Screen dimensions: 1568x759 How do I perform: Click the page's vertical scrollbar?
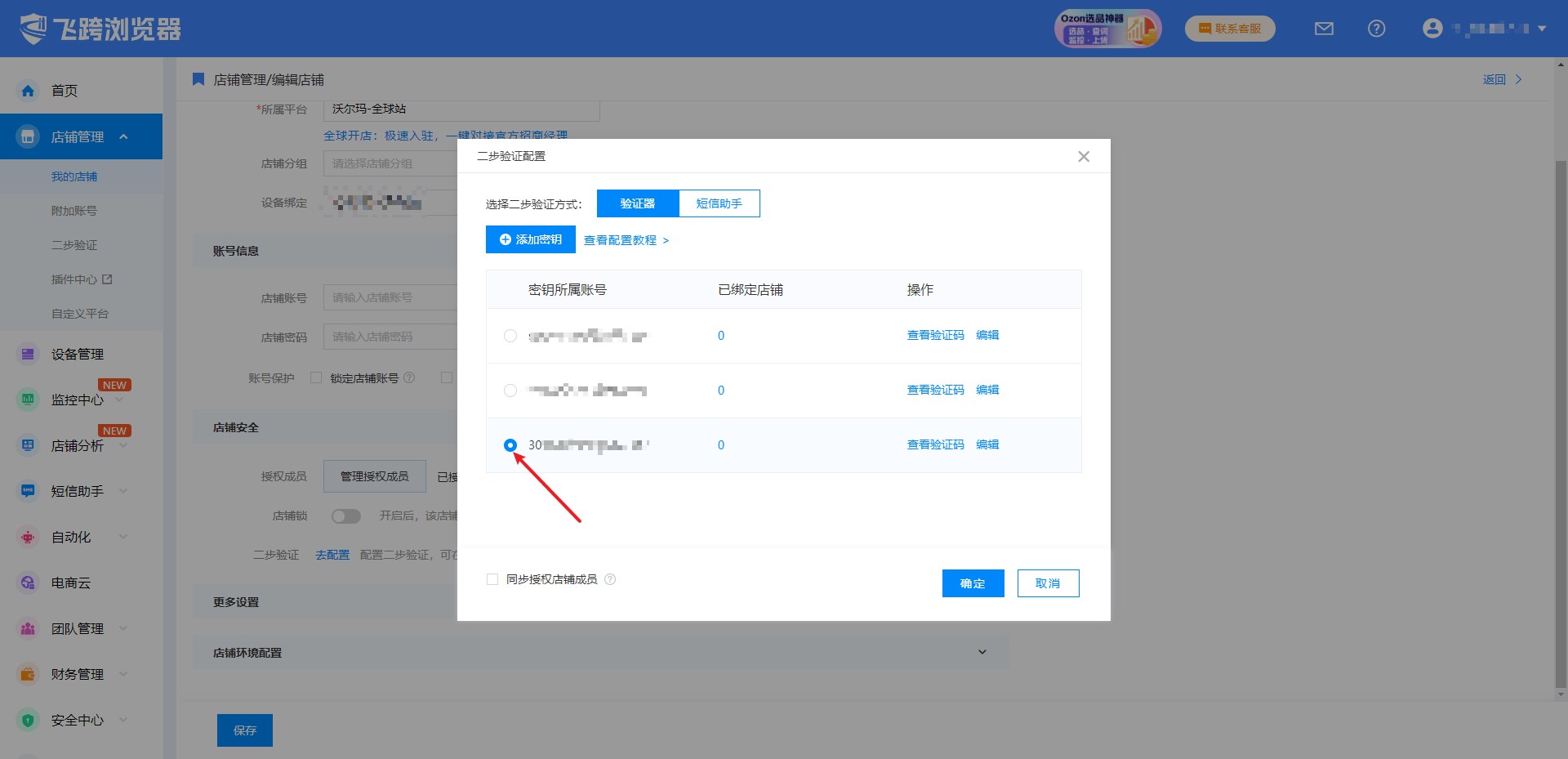(x=1561, y=409)
